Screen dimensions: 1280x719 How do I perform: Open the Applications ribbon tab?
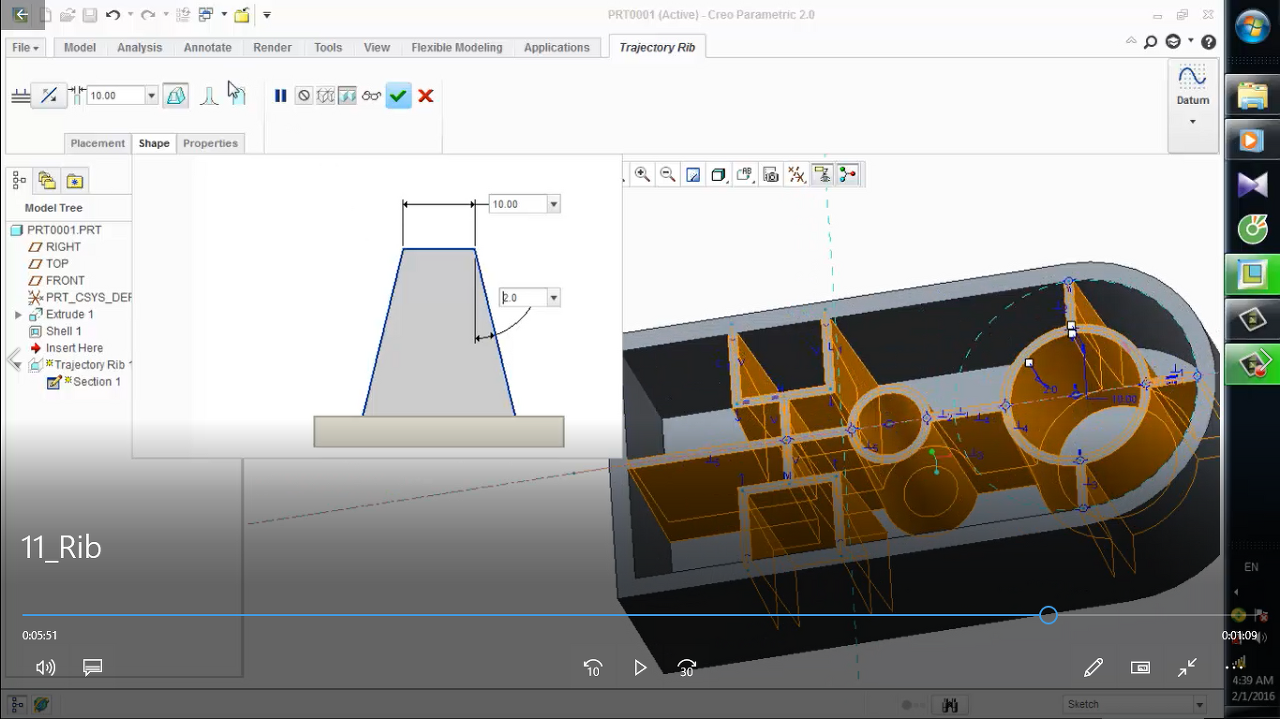(x=557, y=47)
